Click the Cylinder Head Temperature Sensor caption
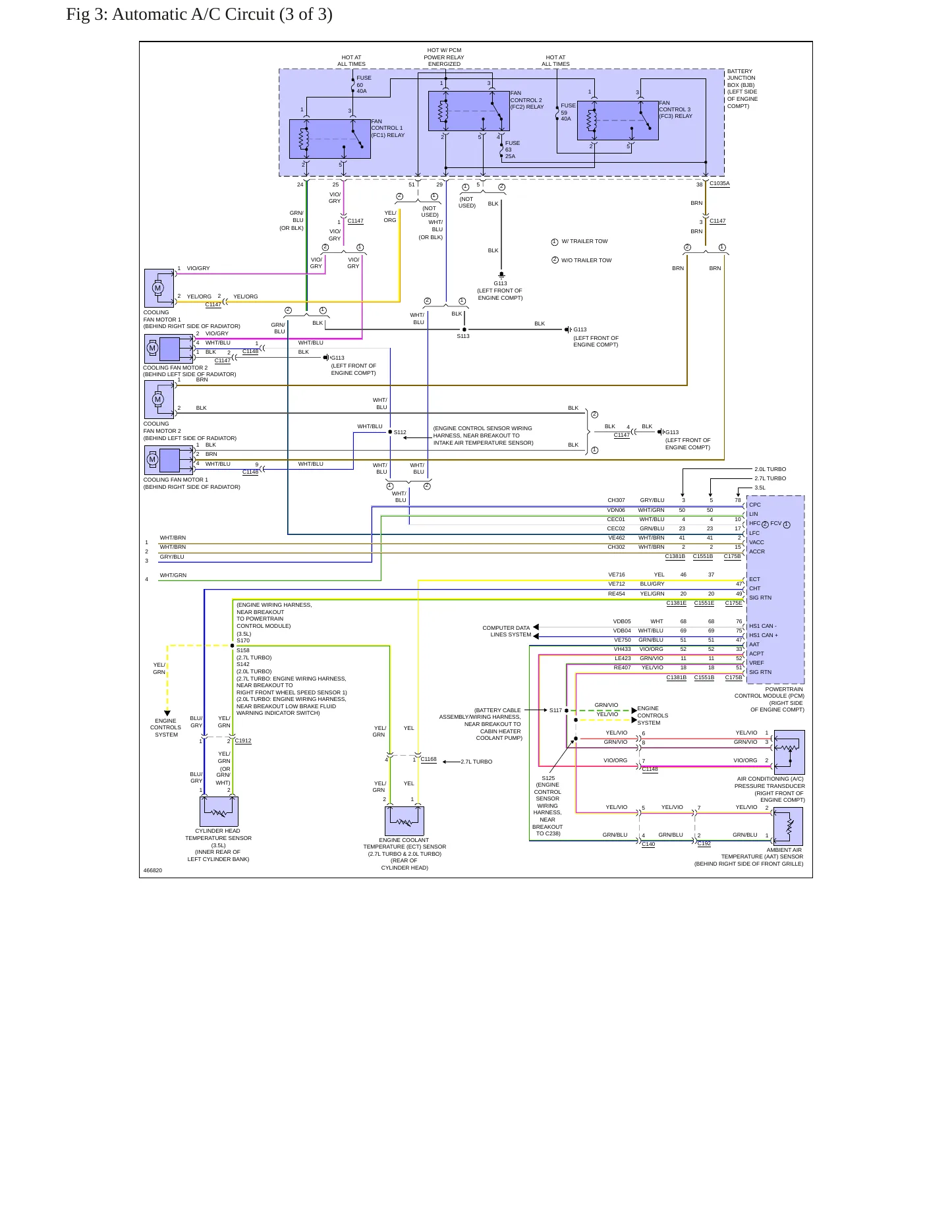This screenshot has width=952, height=1232. point(218,845)
